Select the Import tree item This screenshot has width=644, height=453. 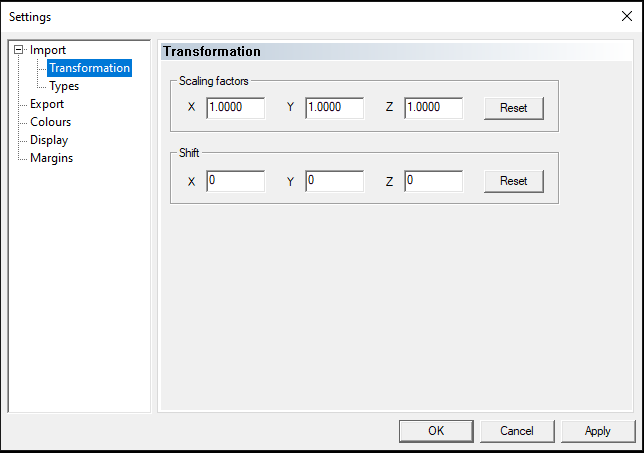pos(48,50)
